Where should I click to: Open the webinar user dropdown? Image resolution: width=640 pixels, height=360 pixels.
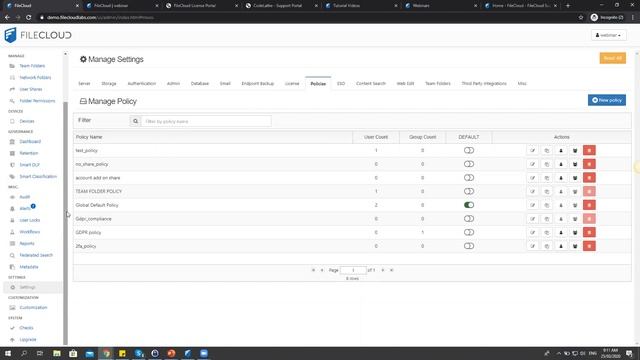click(608, 36)
